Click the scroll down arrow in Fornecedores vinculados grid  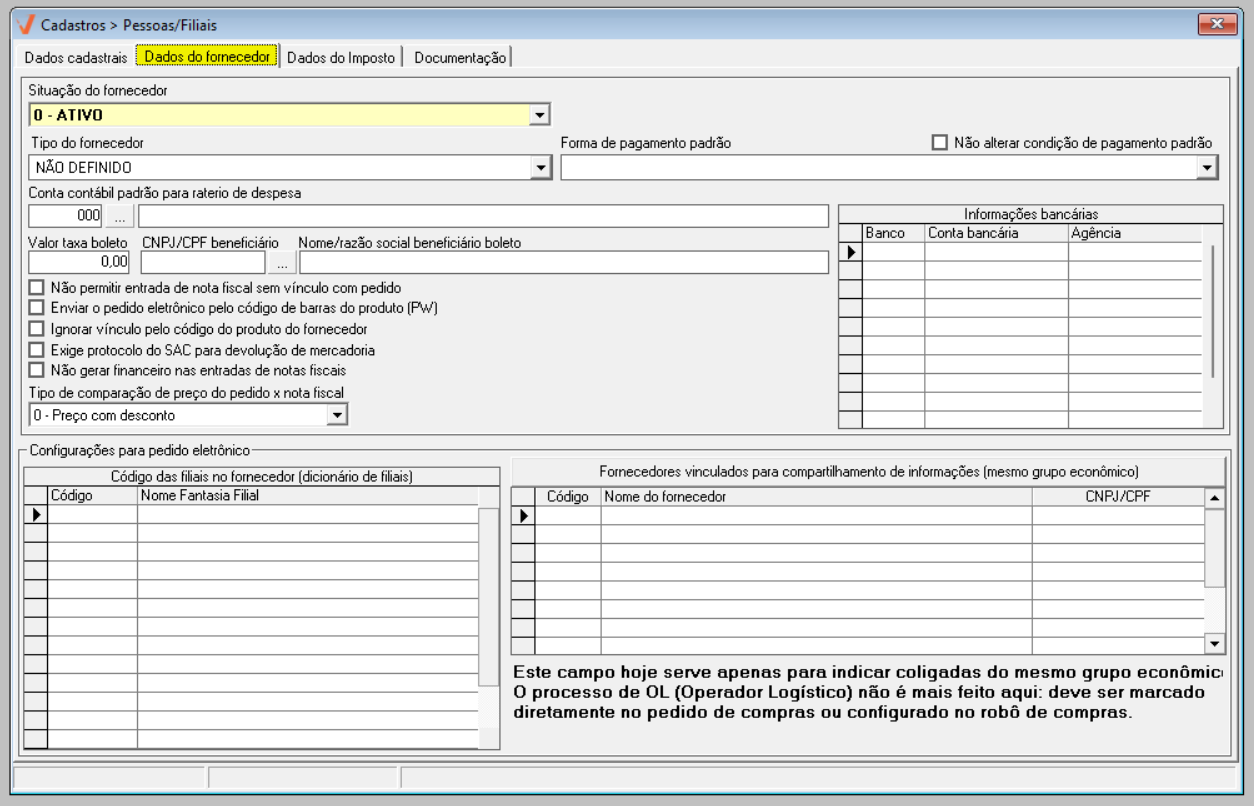point(1214,643)
